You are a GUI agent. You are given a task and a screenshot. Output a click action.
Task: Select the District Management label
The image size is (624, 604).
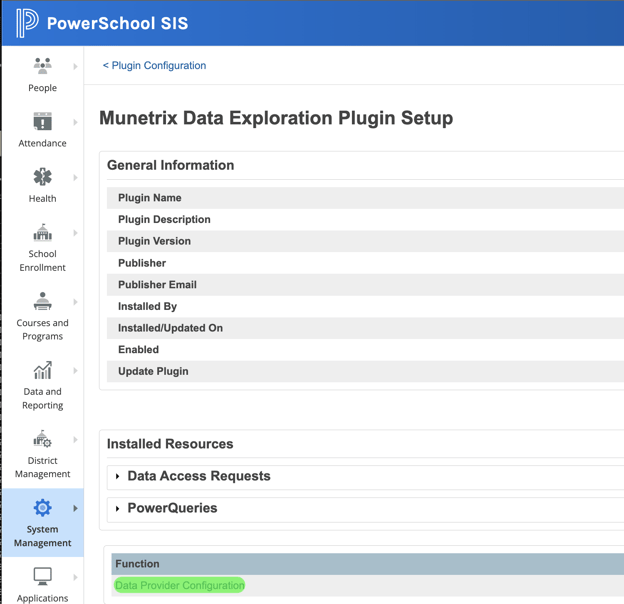pos(43,467)
